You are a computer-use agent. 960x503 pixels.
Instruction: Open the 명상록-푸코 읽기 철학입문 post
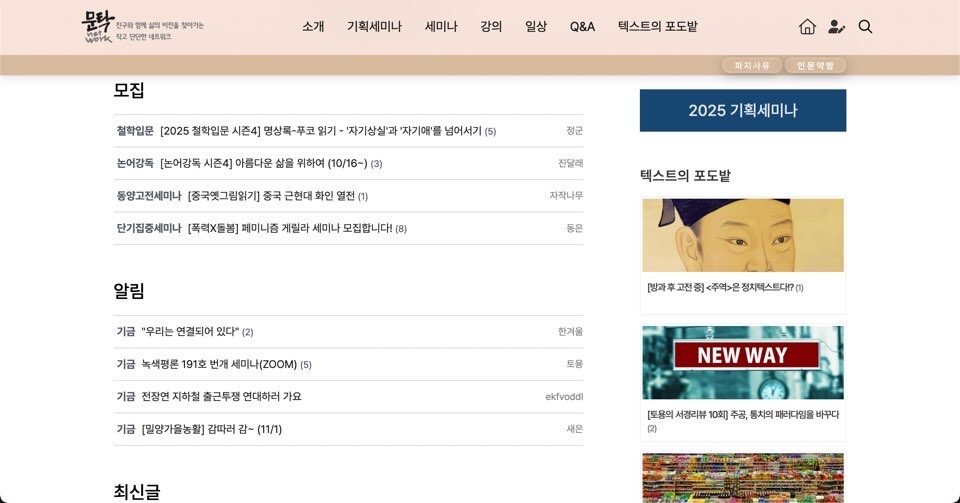click(320, 131)
